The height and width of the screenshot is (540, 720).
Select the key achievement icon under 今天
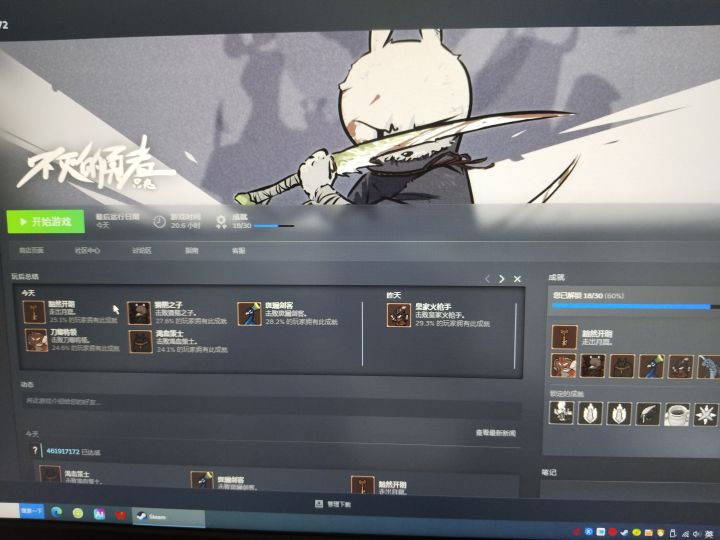coord(34,312)
